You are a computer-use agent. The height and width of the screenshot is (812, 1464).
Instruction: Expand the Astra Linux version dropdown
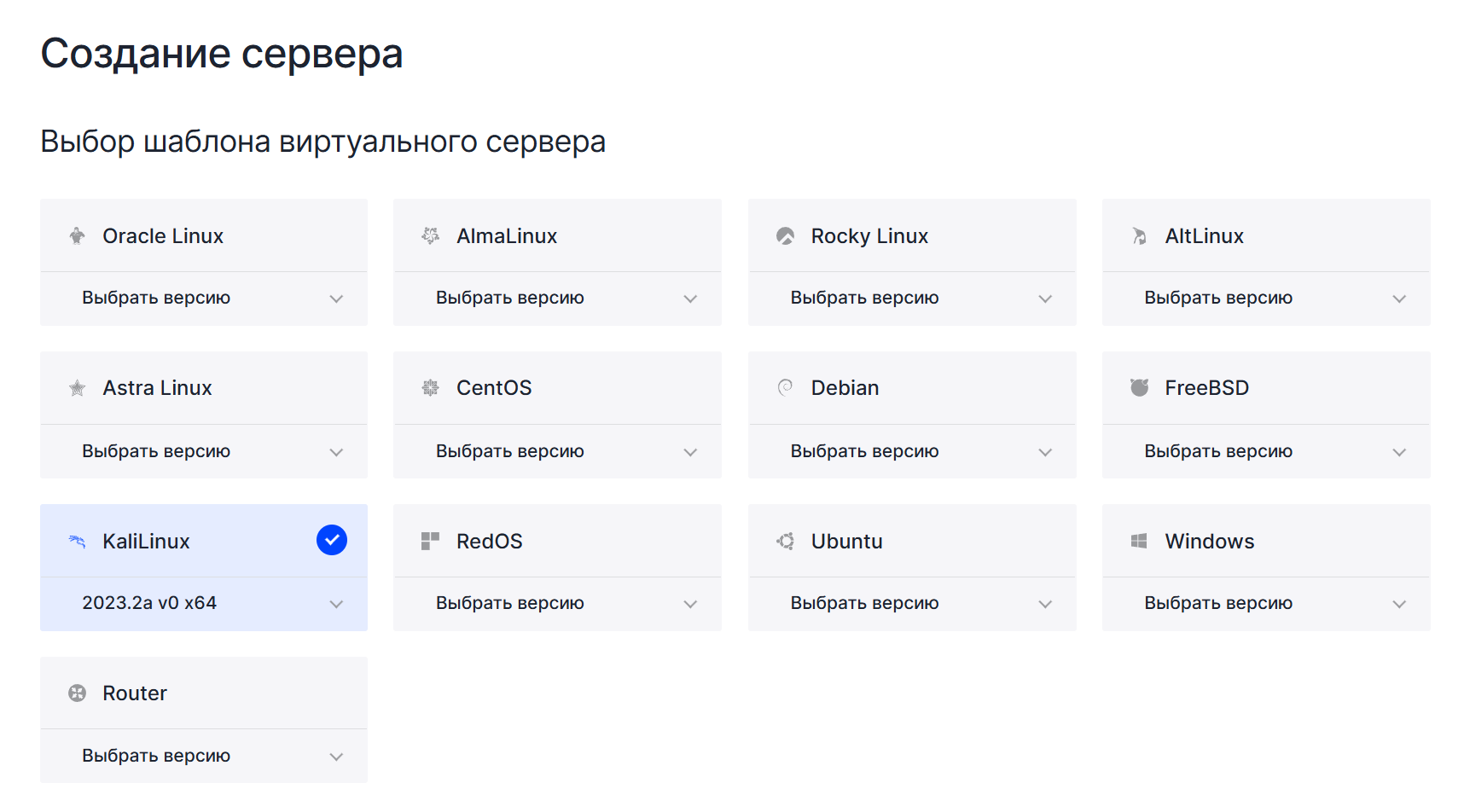pyautogui.click(x=204, y=451)
